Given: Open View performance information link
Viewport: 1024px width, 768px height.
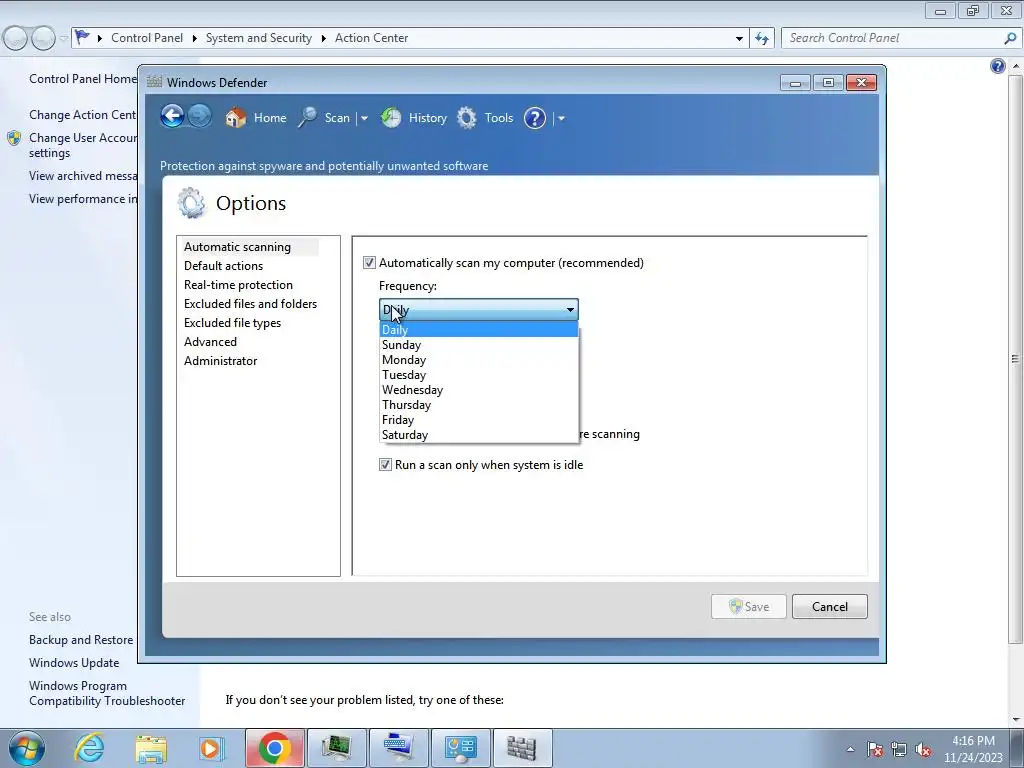Looking at the screenshot, I should tap(83, 199).
